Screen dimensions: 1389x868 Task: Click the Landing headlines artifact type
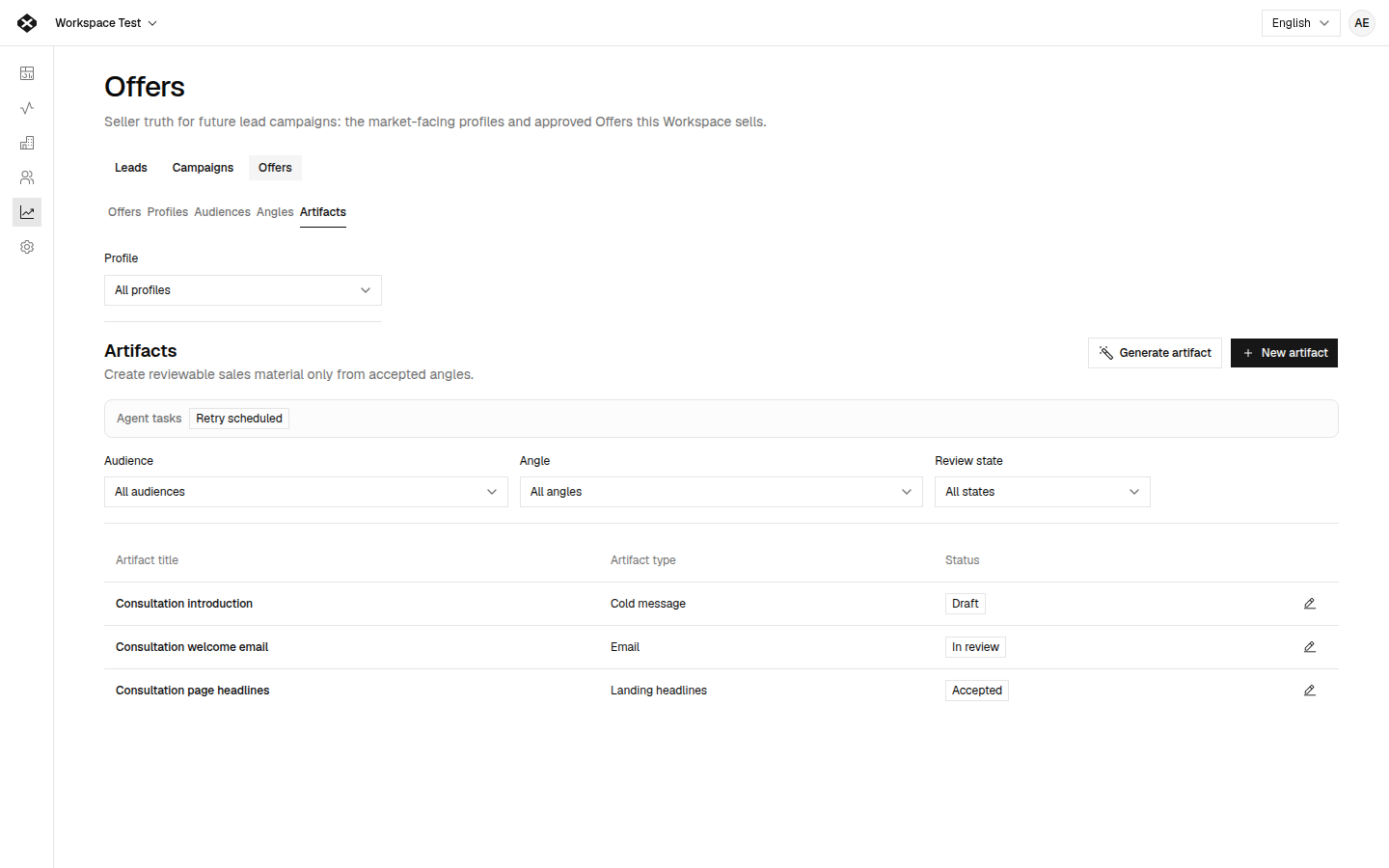coord(659,691)
